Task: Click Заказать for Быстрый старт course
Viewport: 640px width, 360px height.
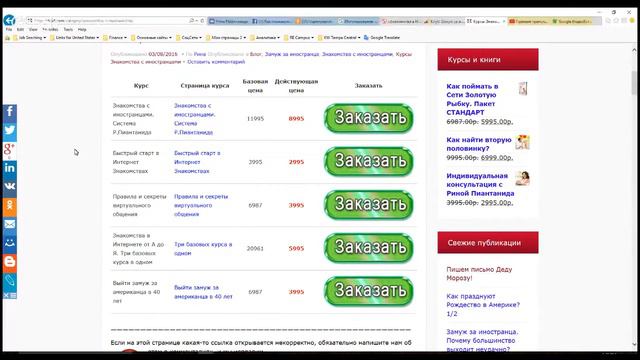Action: (x=369, y=162)
